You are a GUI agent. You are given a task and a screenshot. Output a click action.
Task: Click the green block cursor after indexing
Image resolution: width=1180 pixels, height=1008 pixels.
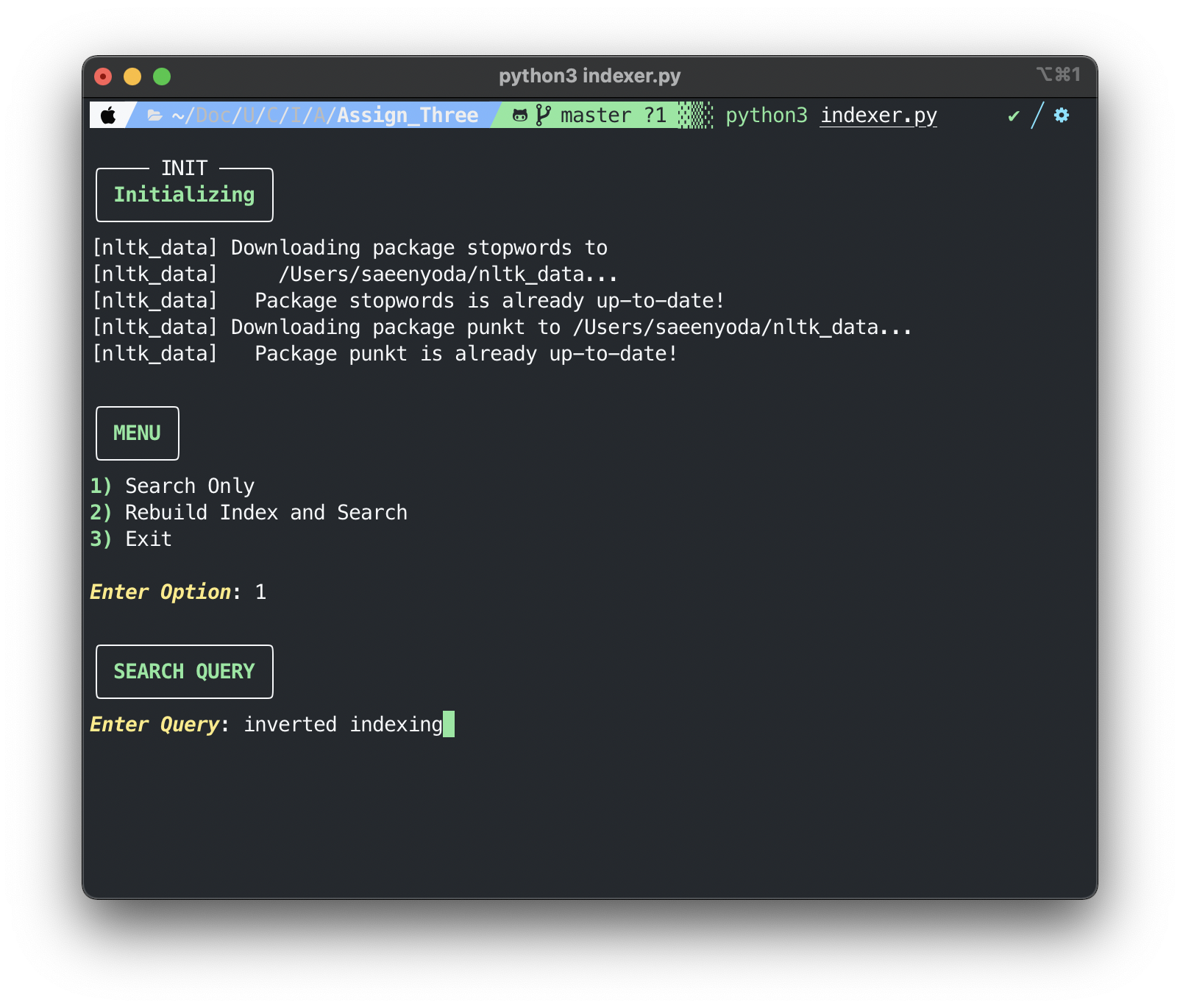449,724
